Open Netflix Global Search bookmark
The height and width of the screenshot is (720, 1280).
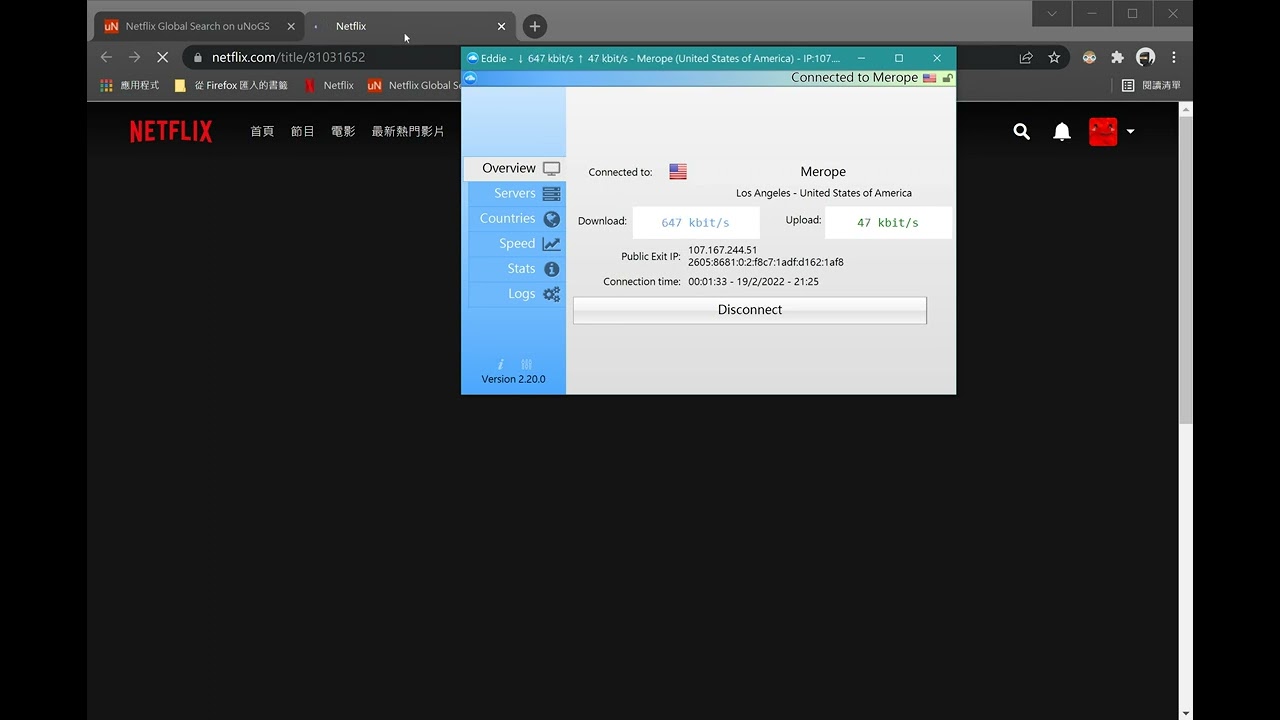coord(413,85)
